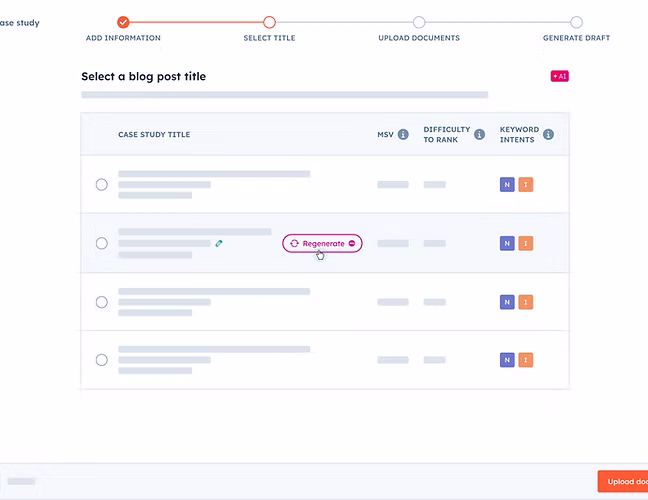Click the I intent badge in first row
The image size is (648, 500).
[x=526, y=185]
